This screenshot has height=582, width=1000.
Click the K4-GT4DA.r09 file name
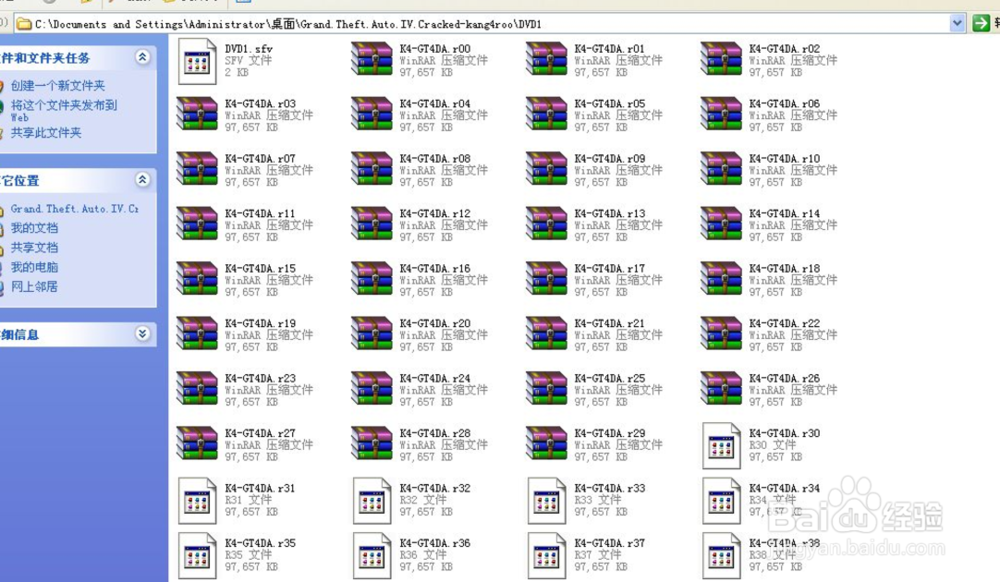(x=610, y=158)
